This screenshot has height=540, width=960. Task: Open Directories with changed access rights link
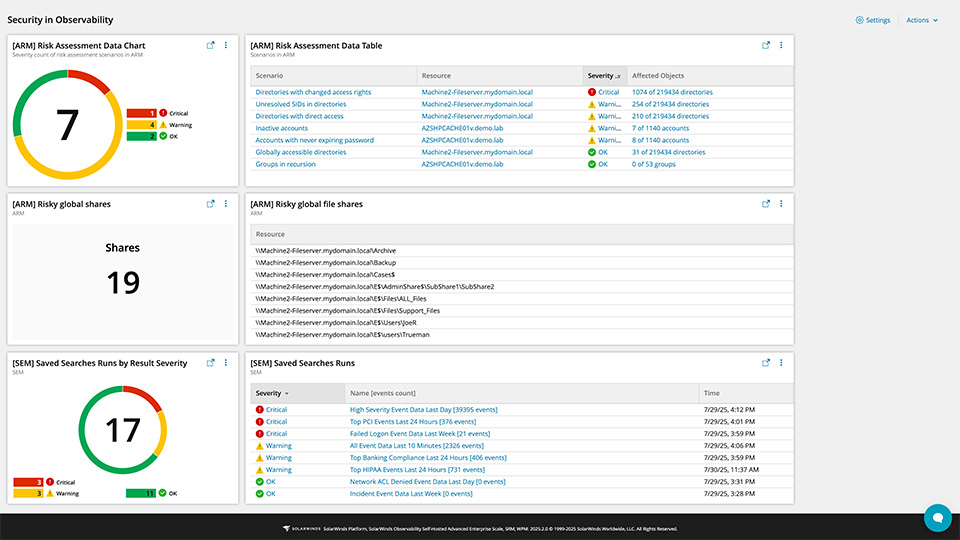pos(313,92)
